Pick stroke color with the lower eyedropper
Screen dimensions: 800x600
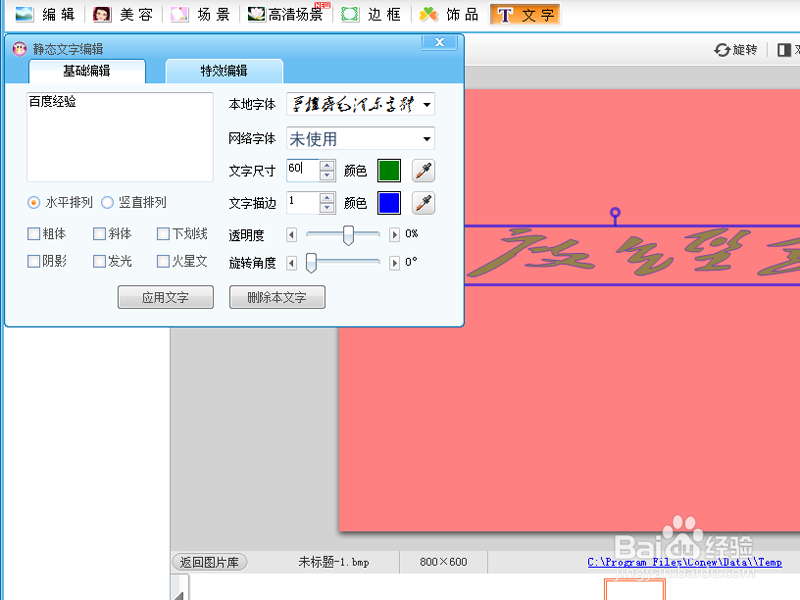423,203
